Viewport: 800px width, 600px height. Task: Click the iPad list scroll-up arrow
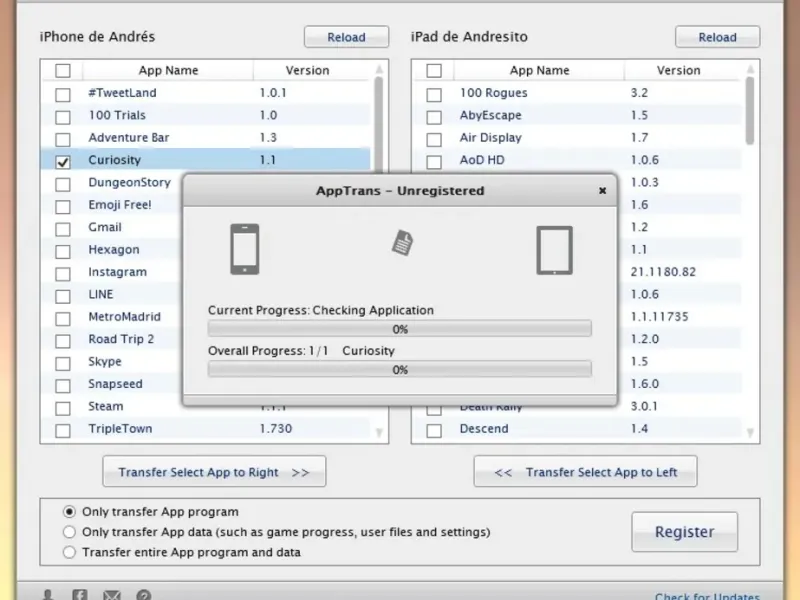(750, 69)
